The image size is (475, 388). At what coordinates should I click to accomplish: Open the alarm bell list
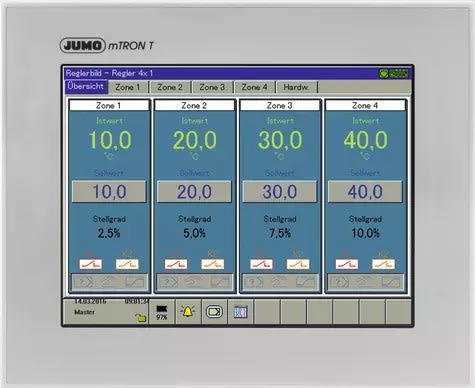188,312
